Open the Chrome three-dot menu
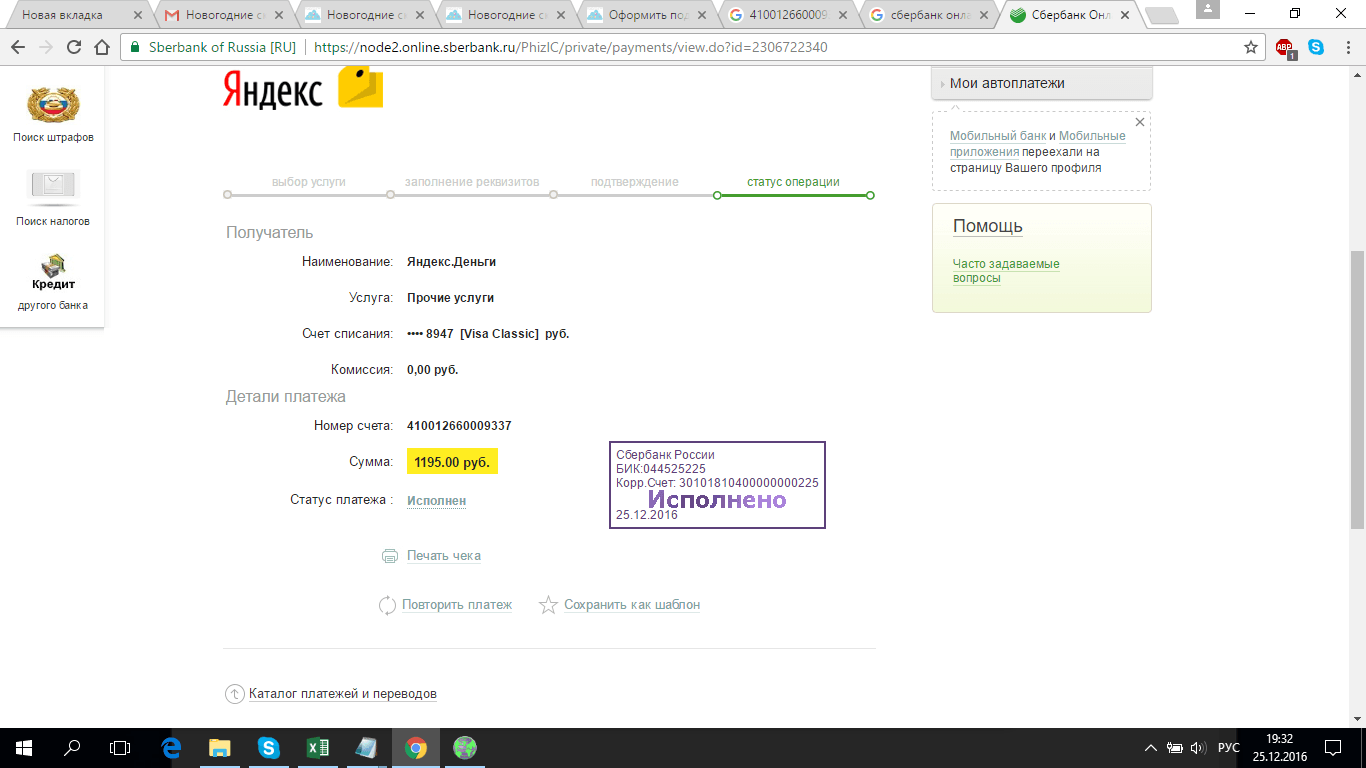 [x=1346, y=47]
